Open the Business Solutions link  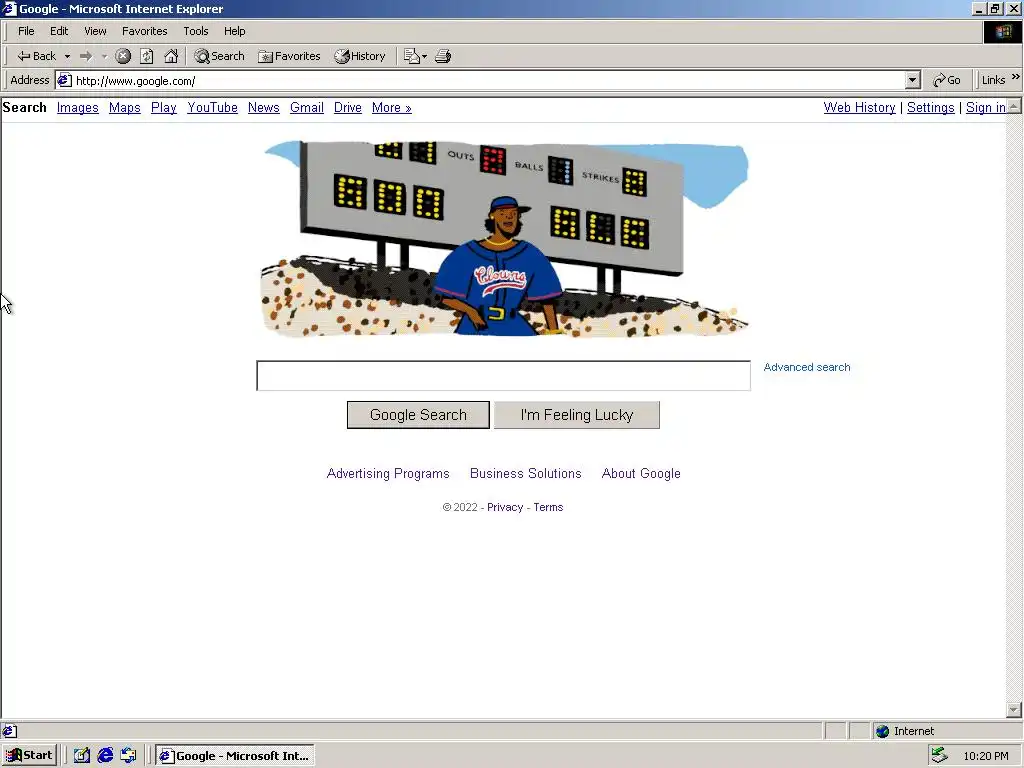point(526,473)
